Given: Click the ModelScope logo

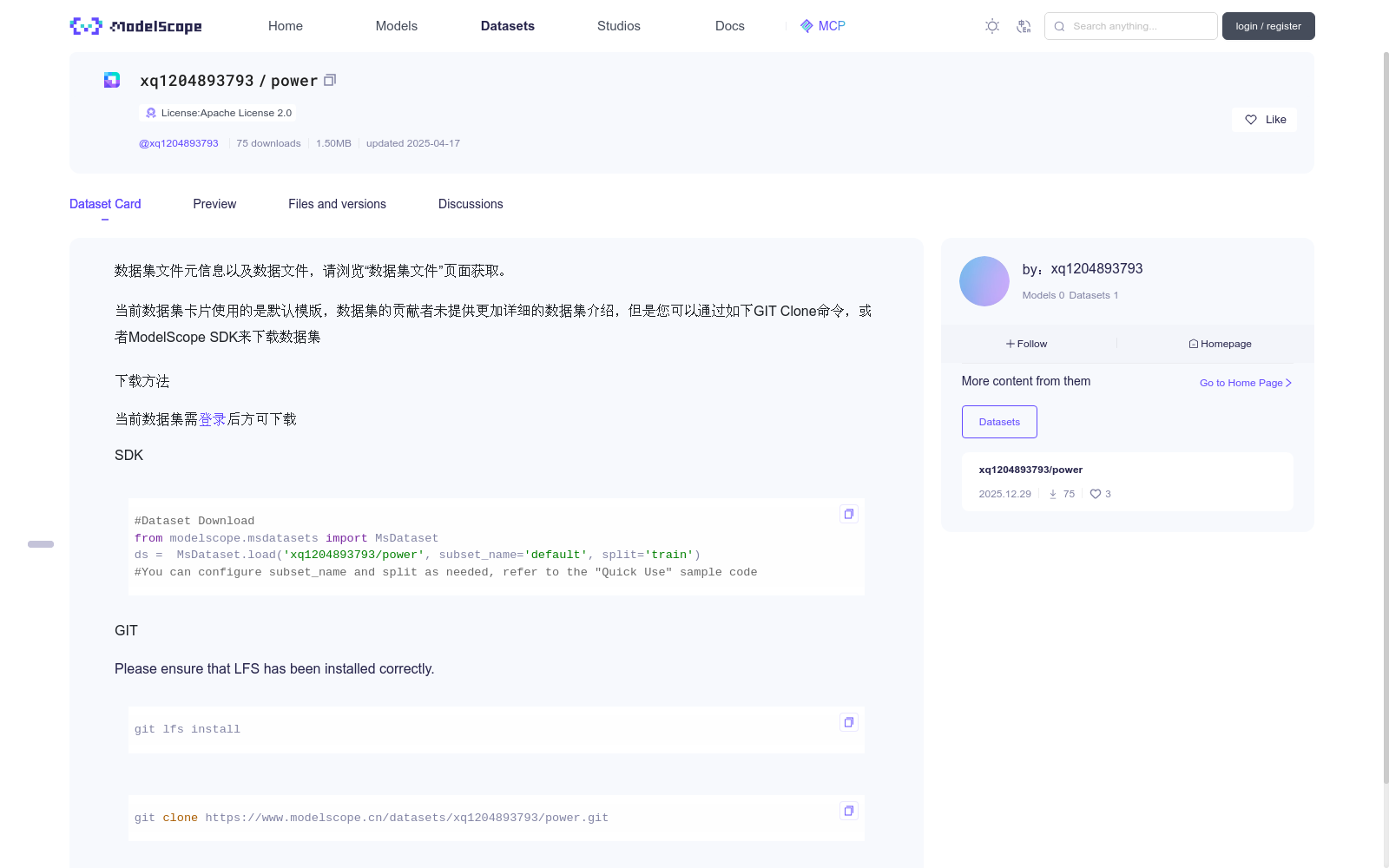Looking at the screenshot, I should pyautogui.click(x=136, y=26).
